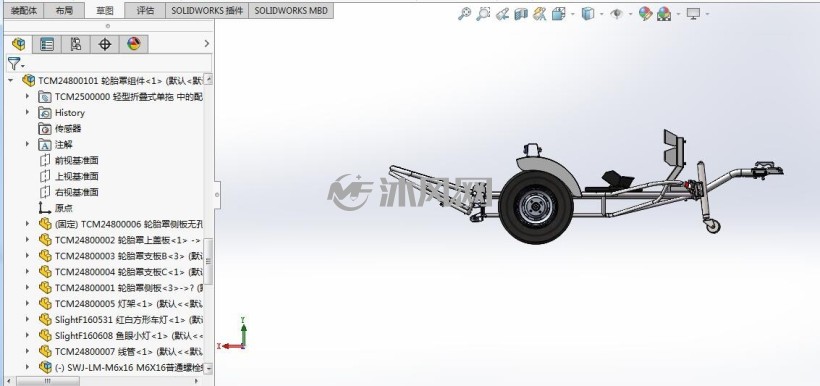Switch to the 评估 tab
This screenshot has height=386, width=820.
(145, 10)
